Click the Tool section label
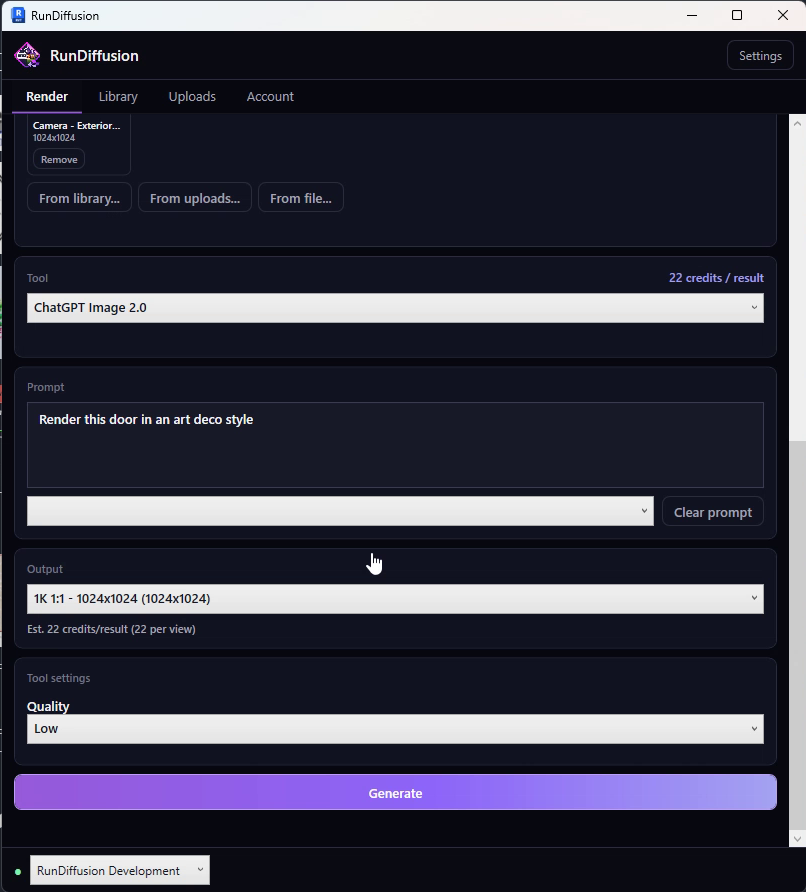Screen dimensions: 806x892 click(38, 278)
